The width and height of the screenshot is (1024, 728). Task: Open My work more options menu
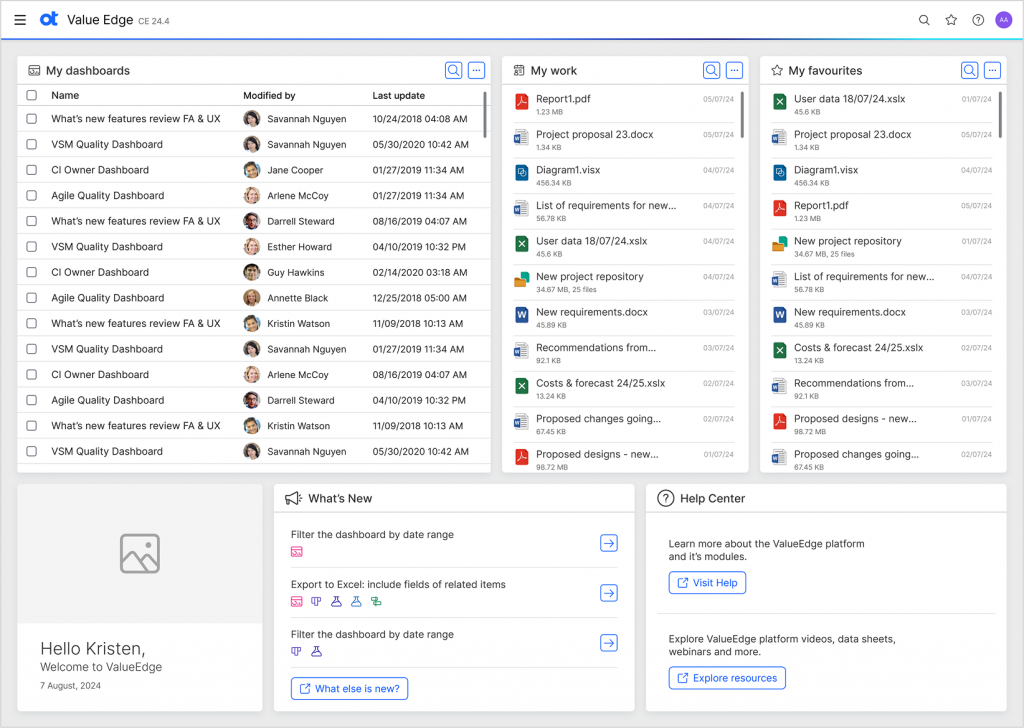tap(735, 70)
